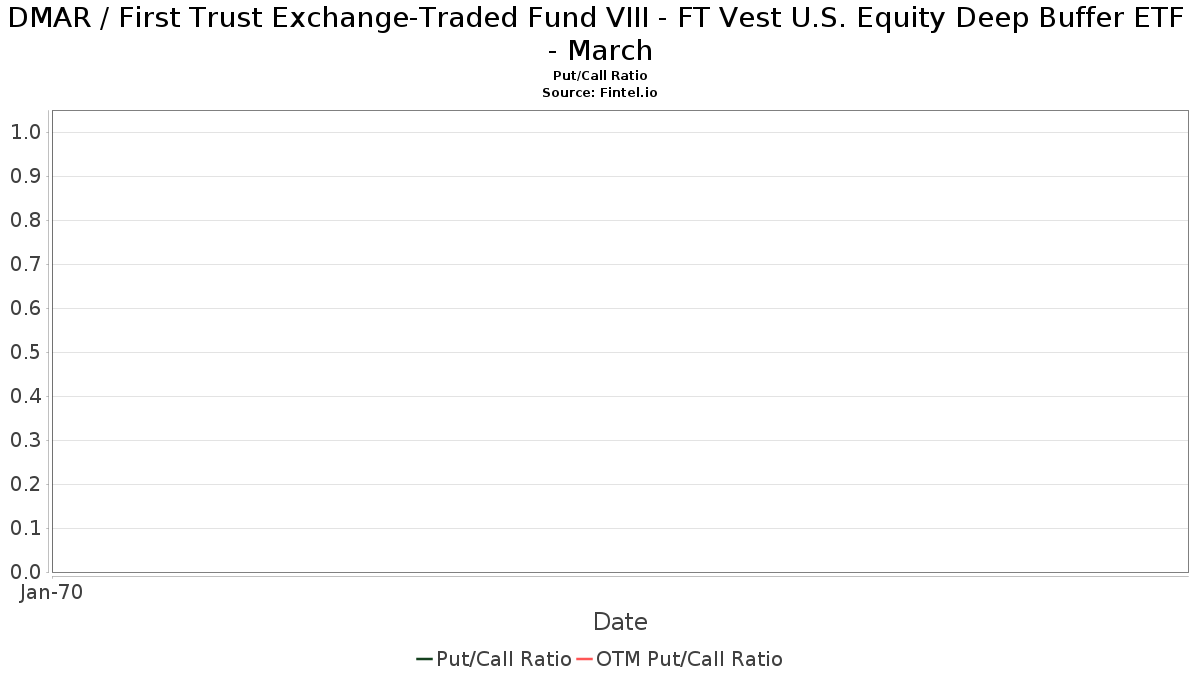Click the 0.6 y-axis label

(25, 308)
